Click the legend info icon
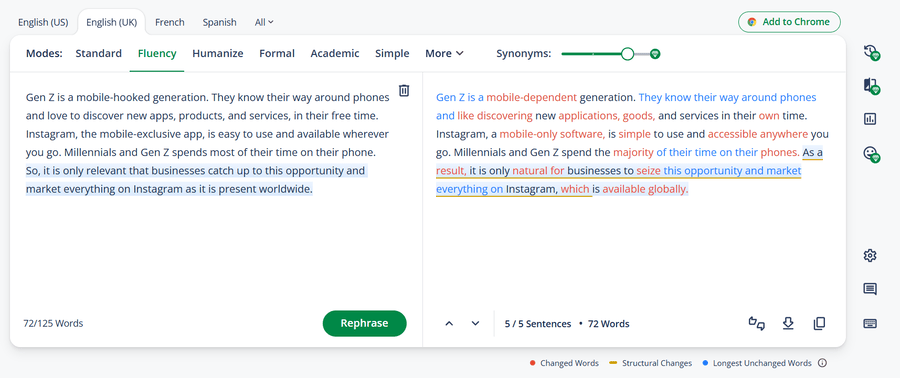Image resolution: width=900 pixels, height=378 pixels. [x=822, y=363]
